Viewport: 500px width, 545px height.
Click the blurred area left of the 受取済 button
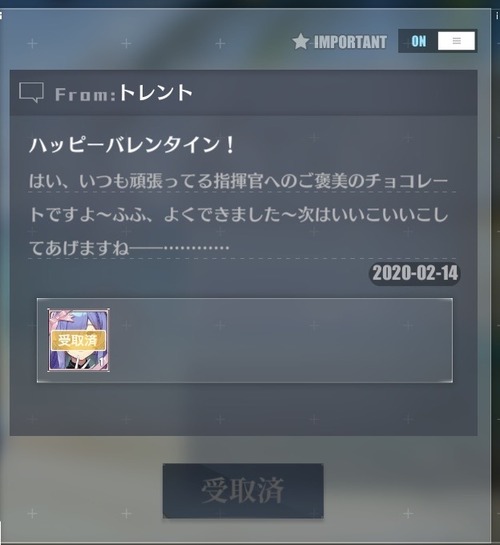point(83,491)
